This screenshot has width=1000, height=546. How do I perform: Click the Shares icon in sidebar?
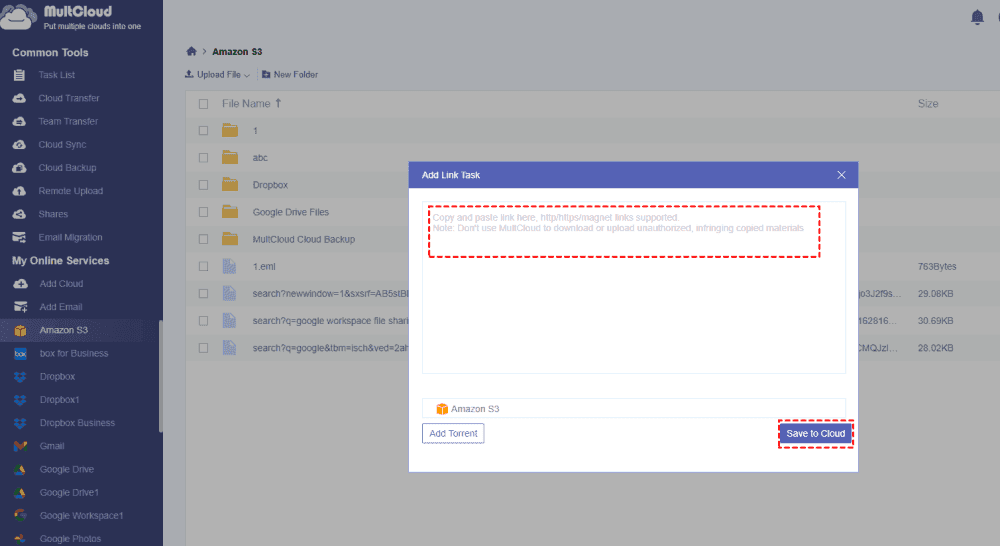(x=19, y=214)
